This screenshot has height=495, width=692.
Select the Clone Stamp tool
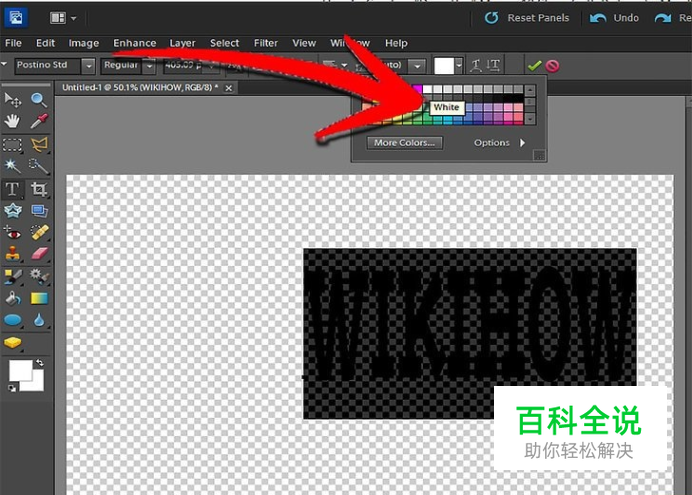[x=12, y=254]
